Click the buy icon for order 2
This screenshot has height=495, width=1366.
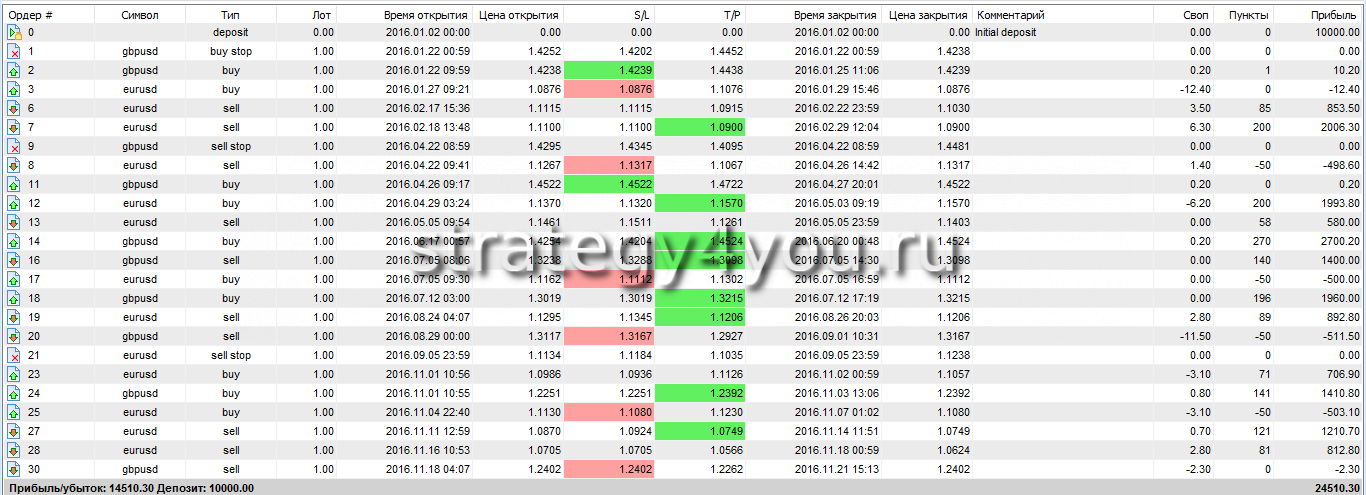14,70
